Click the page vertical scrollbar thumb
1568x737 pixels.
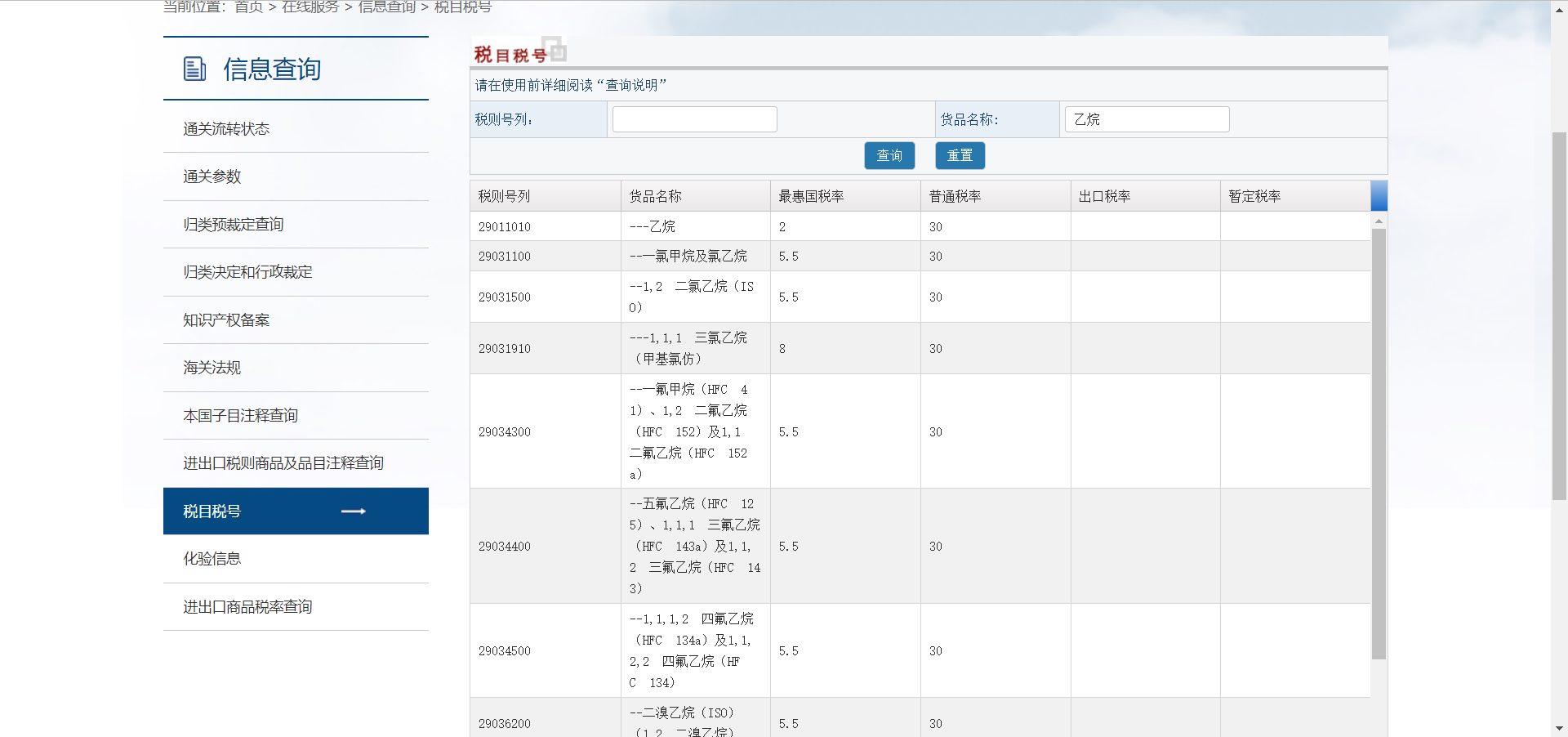click(1559, 315)
